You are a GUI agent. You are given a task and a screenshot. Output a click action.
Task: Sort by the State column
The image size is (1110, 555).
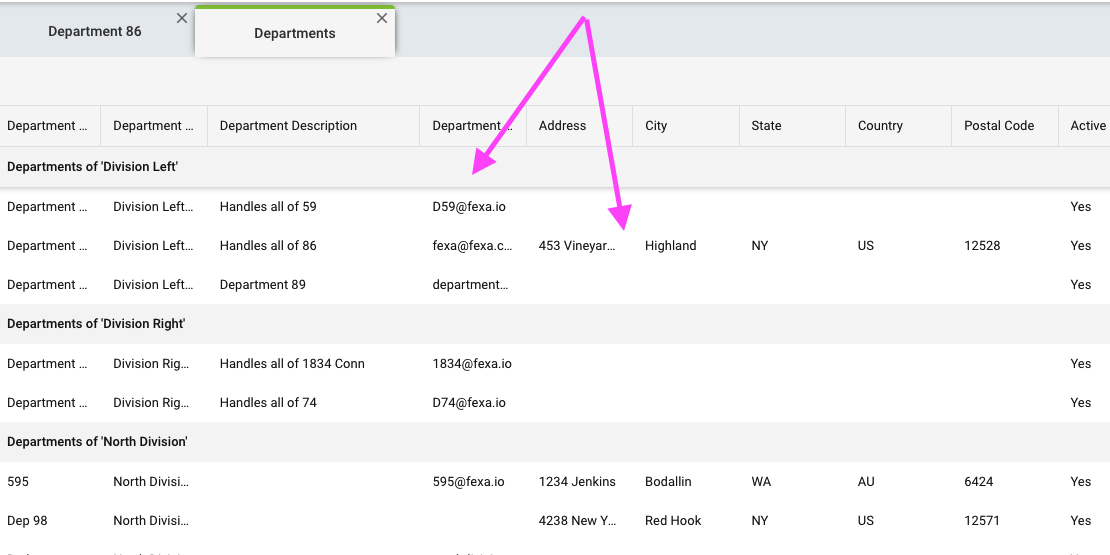[x=766, y=126]
